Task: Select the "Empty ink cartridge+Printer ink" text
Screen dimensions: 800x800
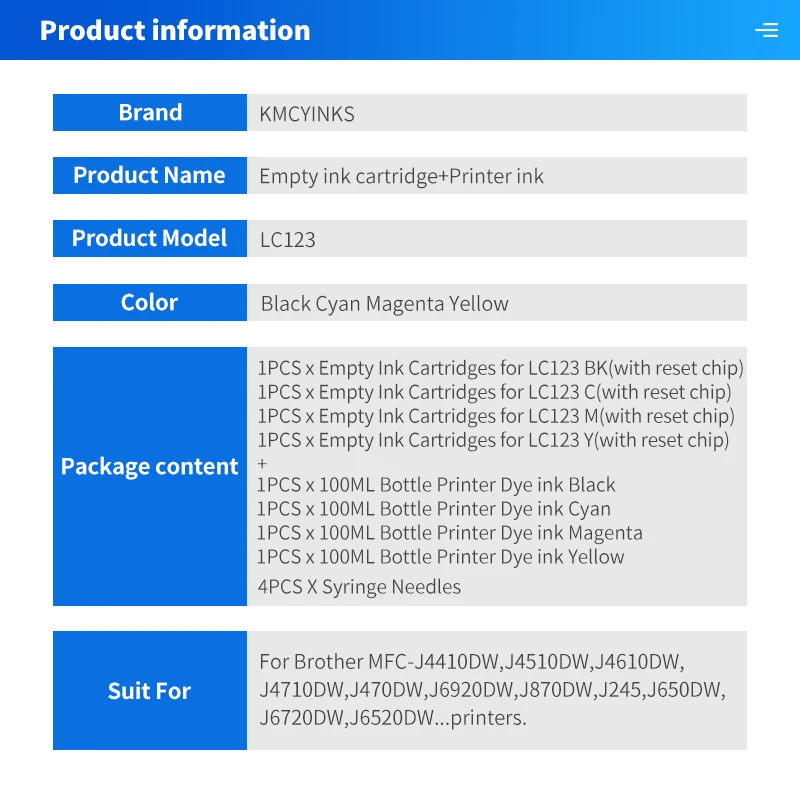Action: coord(401,176)
